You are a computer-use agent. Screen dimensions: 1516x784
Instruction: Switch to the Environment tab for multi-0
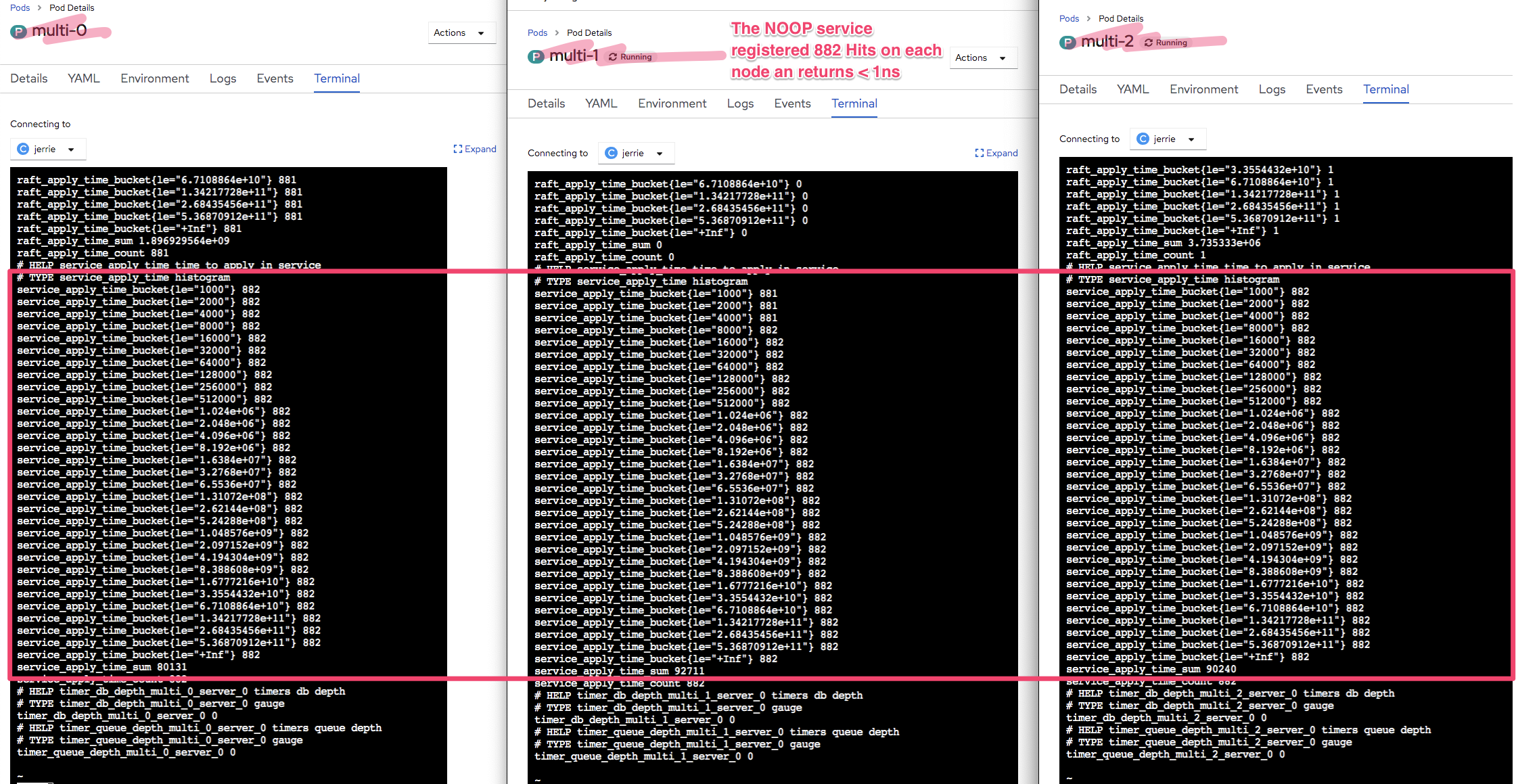click(x=154, y=78)
